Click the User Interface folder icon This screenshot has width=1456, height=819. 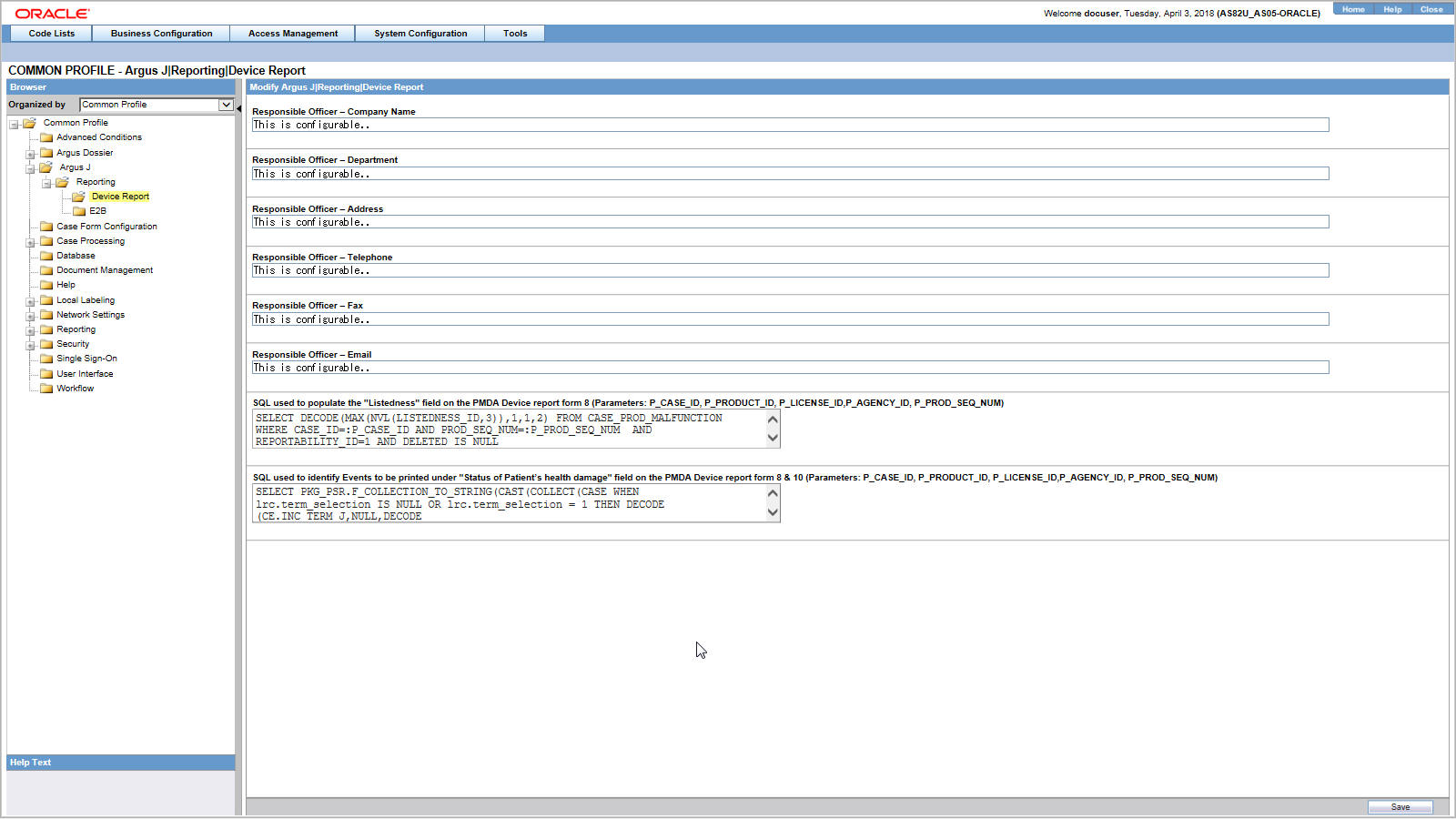click(46, 374)
